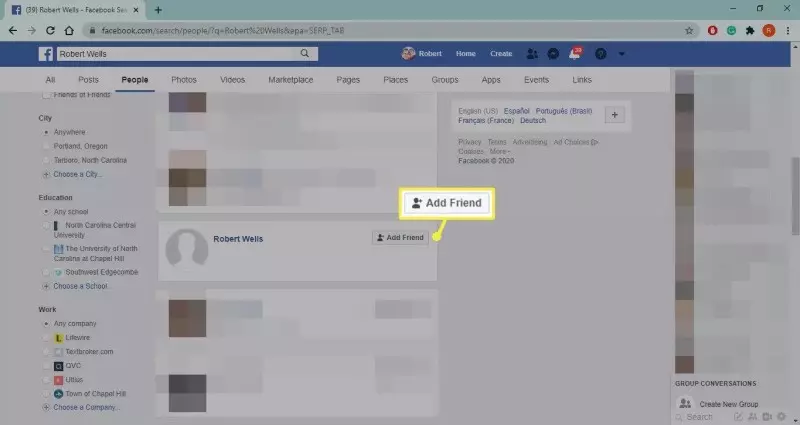The image size is (800, 425).
Task: Click the Facebook logo icon
Action: coord(45,54)
